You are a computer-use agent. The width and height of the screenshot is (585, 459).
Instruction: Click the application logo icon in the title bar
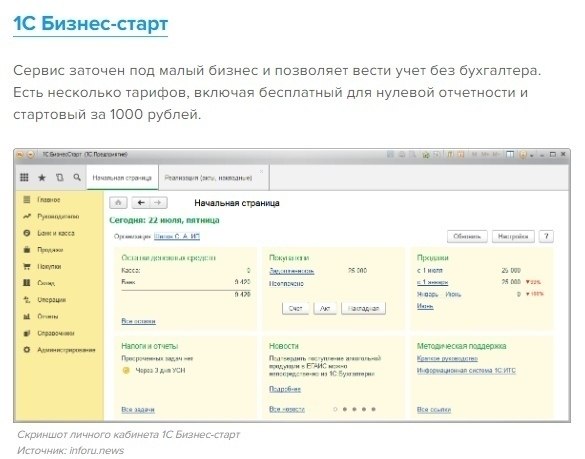(x=20, y=154)
